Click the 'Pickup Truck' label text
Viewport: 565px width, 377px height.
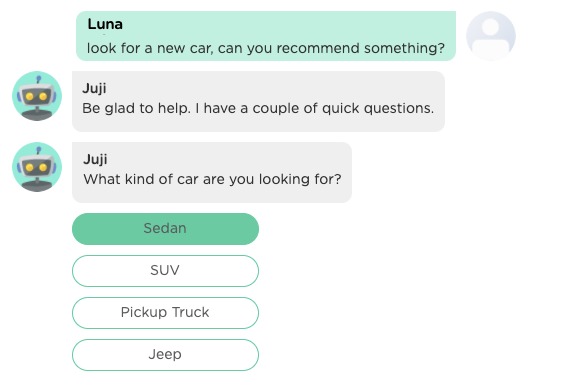tap(165, 312)
